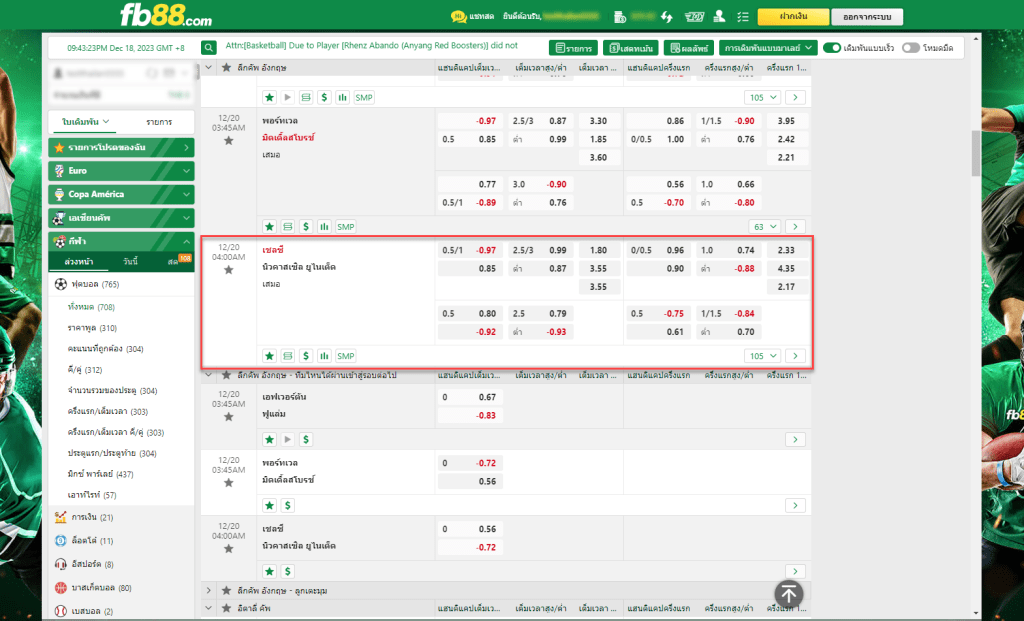
Task: Open 105 markets dropdown in เชลซี highlighted row
Action: click(x=762, y=356)
